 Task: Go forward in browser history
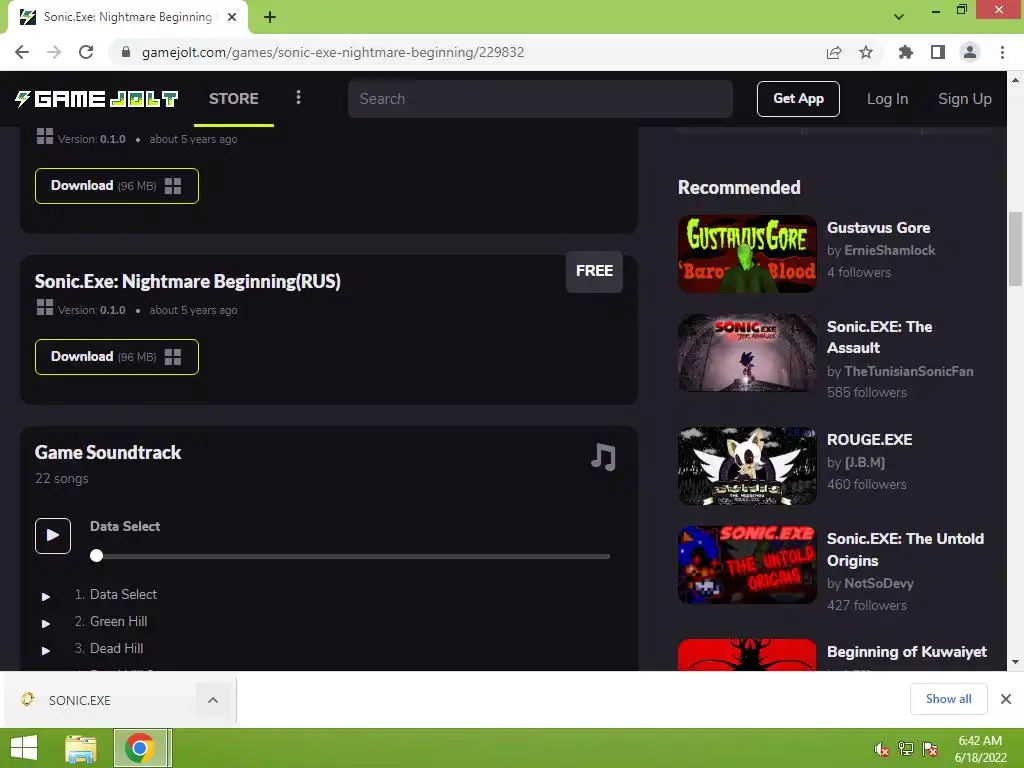pos(54,52)
